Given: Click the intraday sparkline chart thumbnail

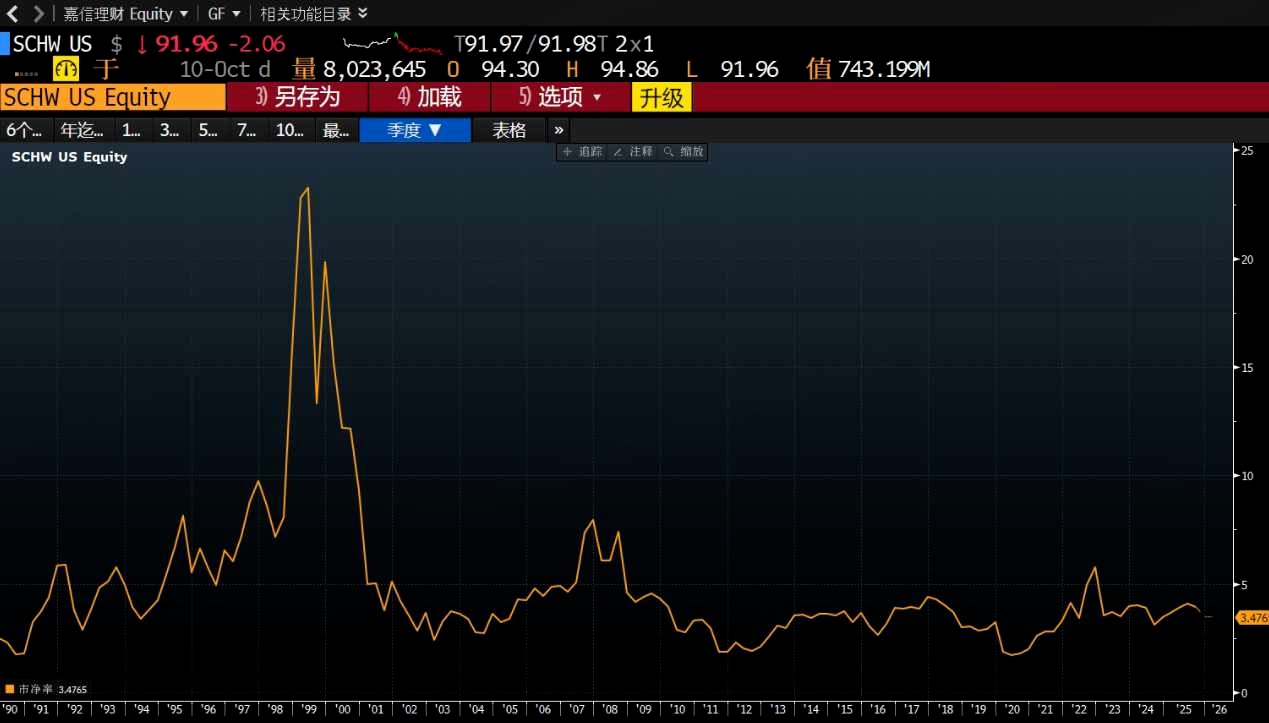Looking at the screenshot, I should coord(392,44).
